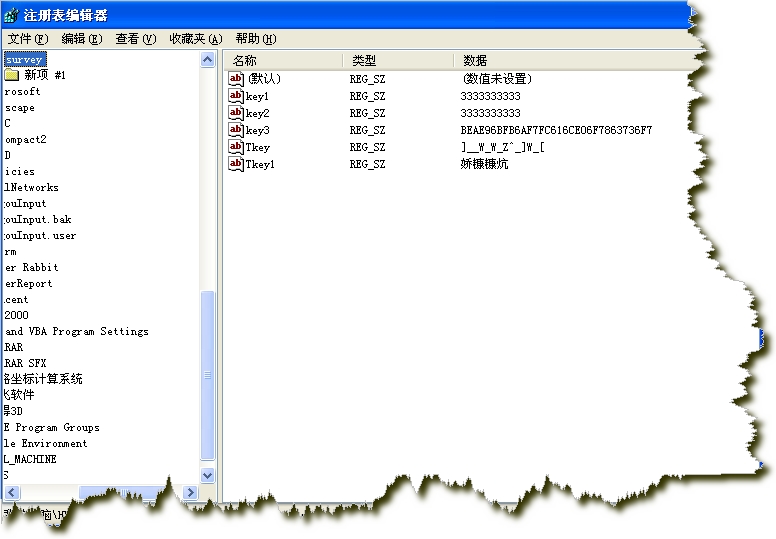Sort values by the 类型 column header

pyautogui.click(x=398, y=60)
